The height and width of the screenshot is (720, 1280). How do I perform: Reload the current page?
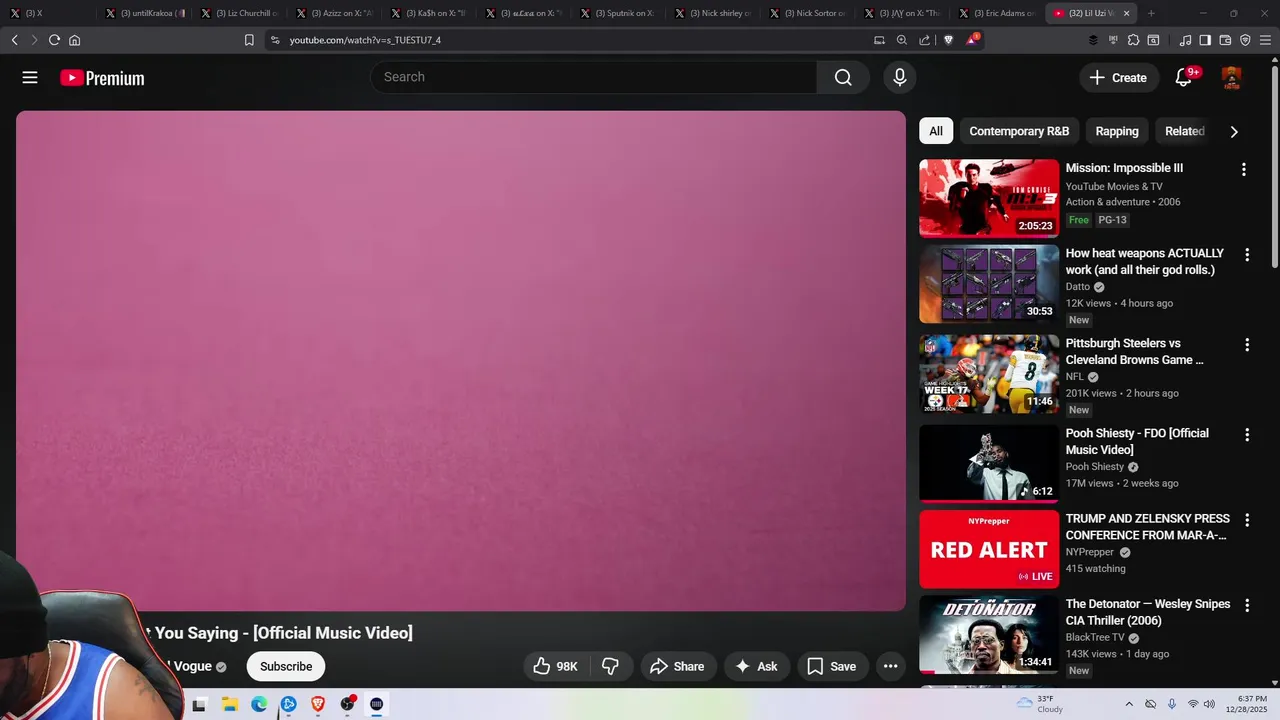54,40
